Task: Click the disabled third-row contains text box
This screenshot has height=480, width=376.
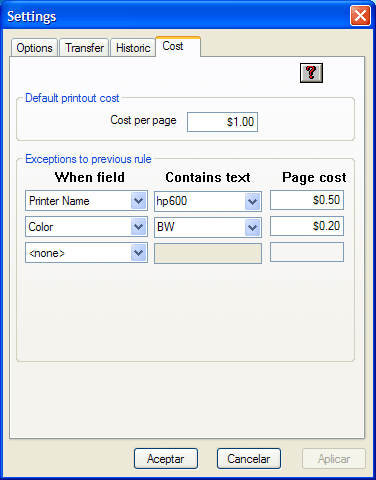Action: click(208, 253)
